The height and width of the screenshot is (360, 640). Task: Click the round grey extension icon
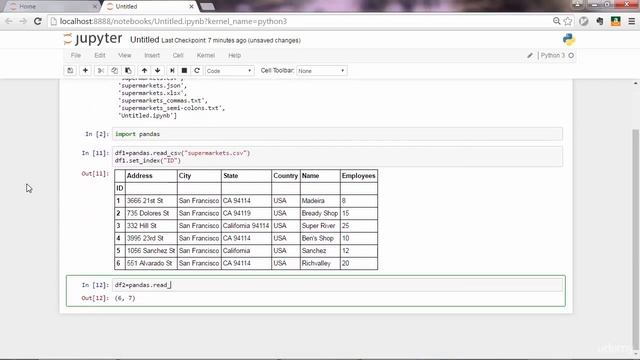(x=584, y=21)
